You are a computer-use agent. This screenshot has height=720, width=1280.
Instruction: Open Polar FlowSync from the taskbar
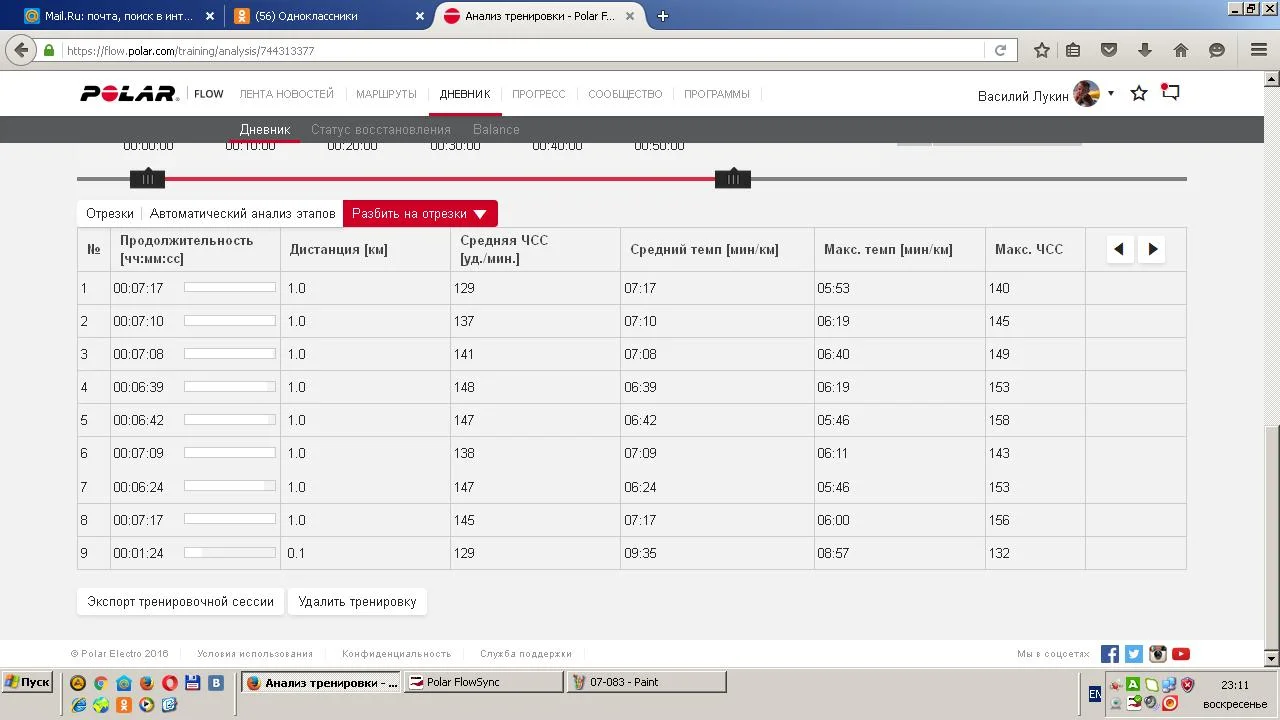pos(483,682)
